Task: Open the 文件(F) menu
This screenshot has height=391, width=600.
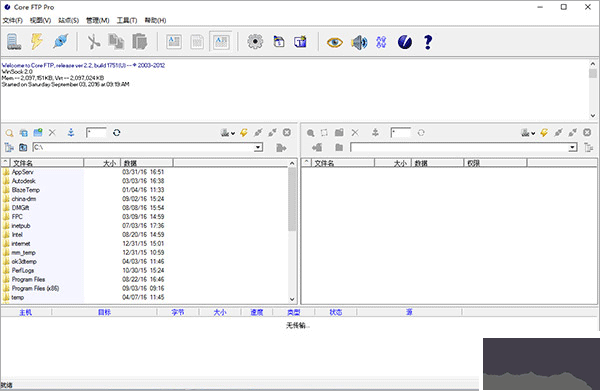Action: (x=13, y=20)
